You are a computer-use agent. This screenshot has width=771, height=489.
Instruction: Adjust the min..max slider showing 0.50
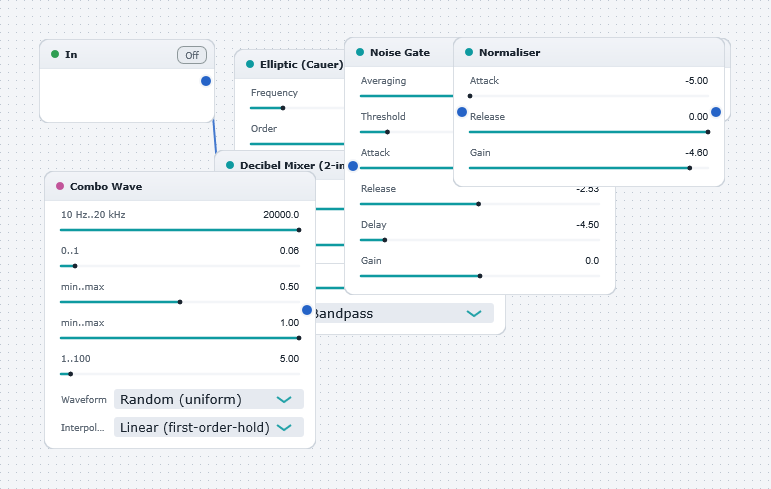pos(180,302)
